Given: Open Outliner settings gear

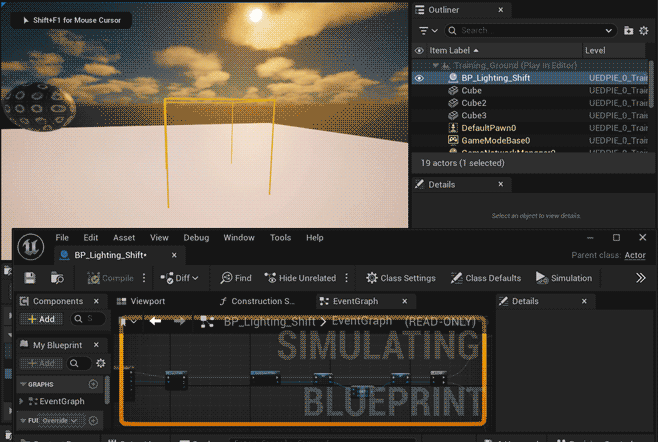Looking at the screenshot, I should coord(643,31).
